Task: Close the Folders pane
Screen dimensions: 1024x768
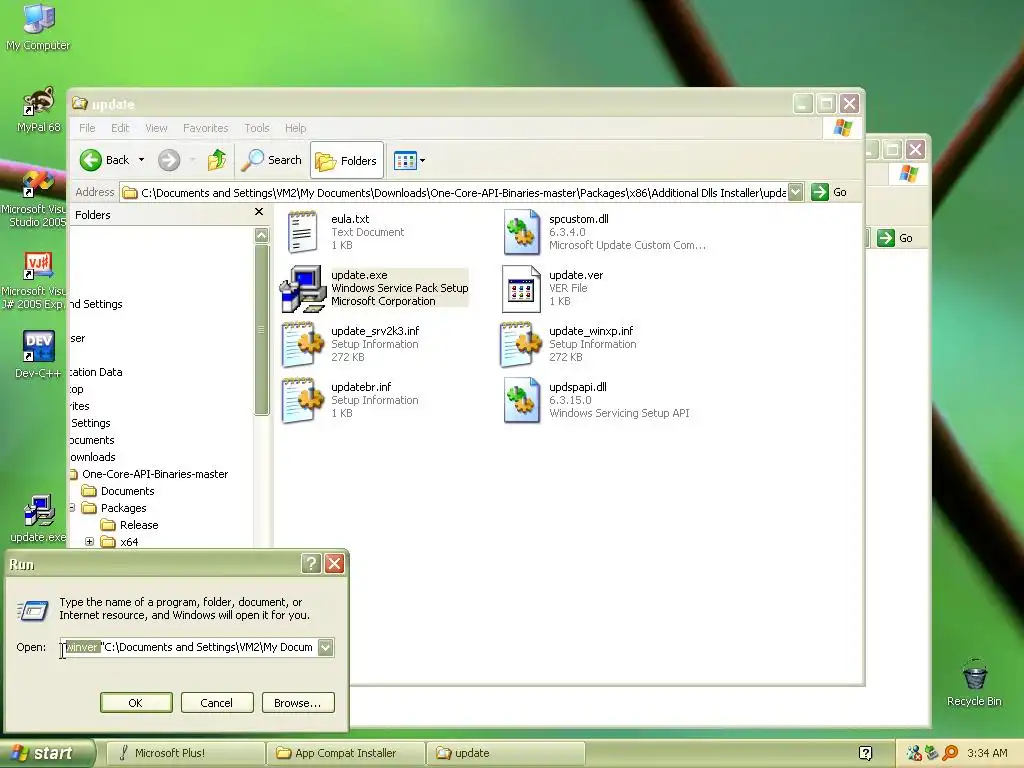Action: point(259,212)
